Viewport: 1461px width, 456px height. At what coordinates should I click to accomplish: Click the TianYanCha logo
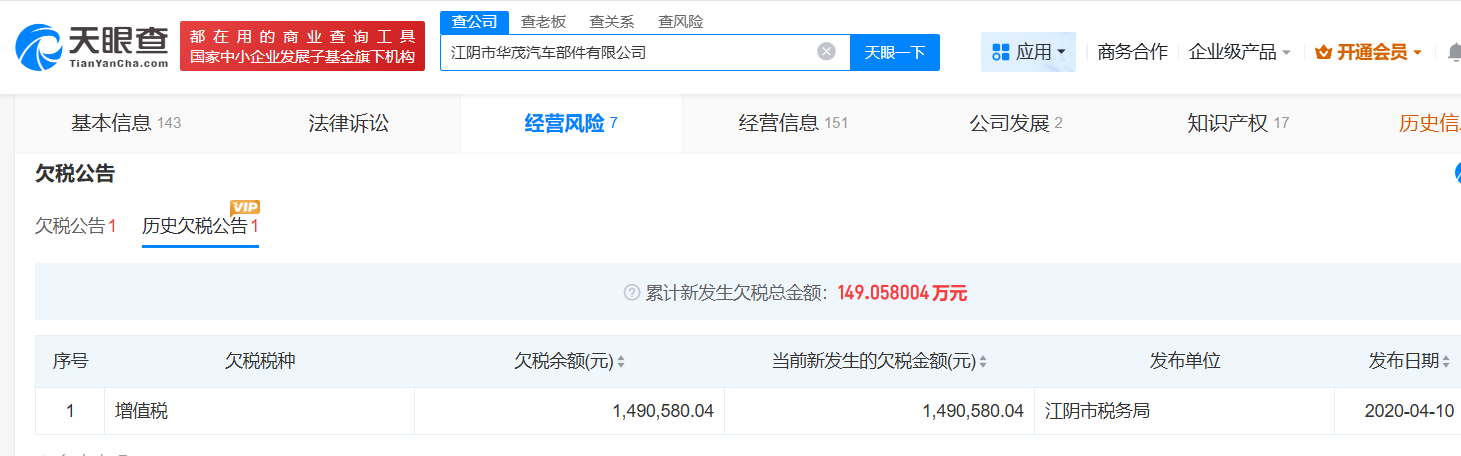[92, 47]
